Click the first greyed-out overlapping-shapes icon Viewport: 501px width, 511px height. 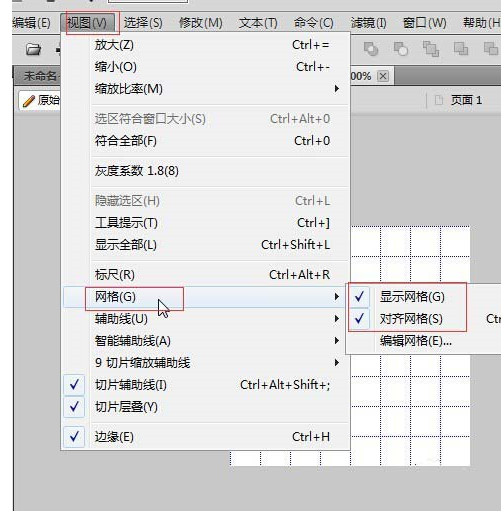pyautogui.click(x=371, y=49)
